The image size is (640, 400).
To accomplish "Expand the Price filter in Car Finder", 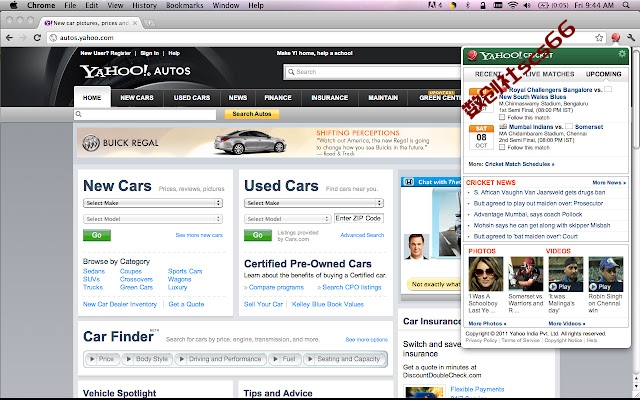I will click(x=102, y=359).
